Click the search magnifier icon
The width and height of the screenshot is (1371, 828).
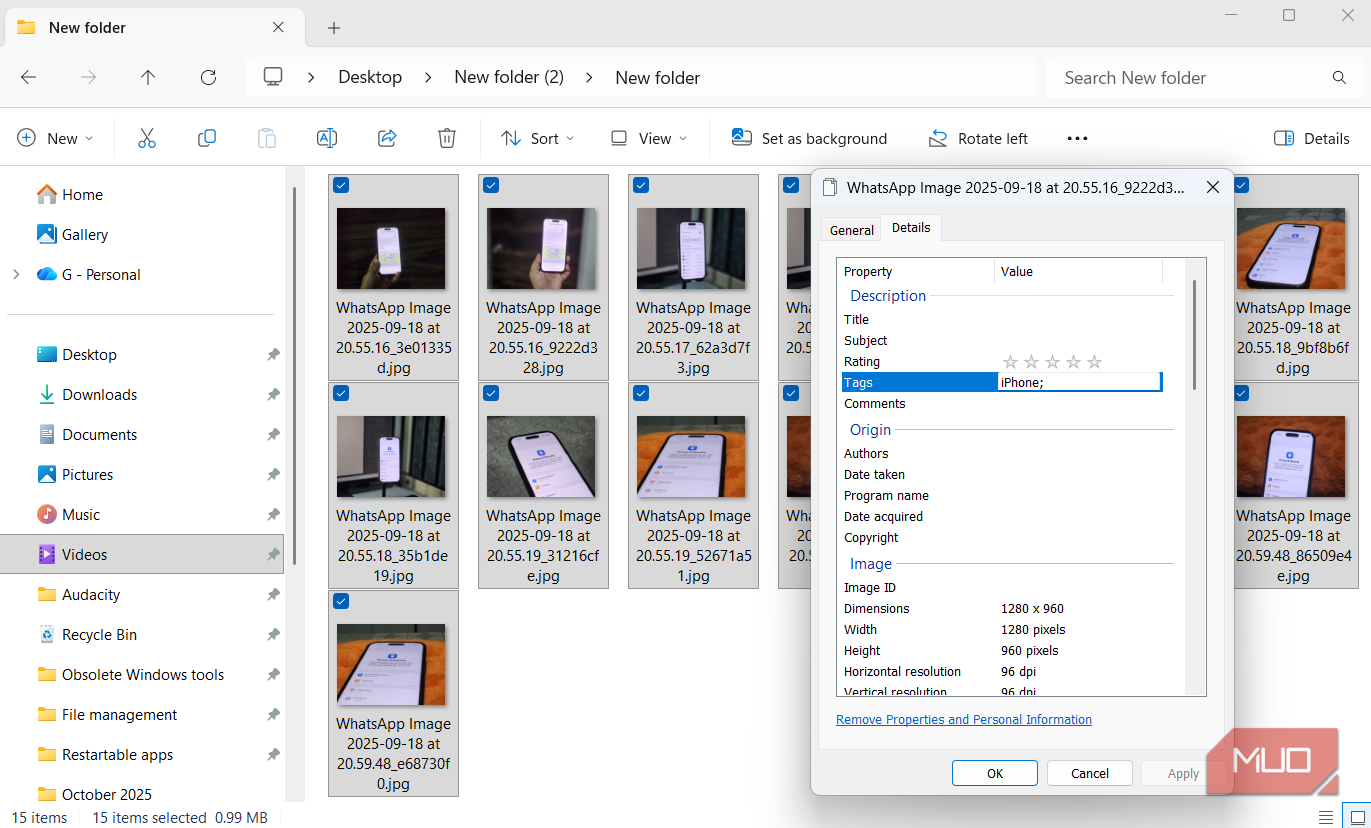tap(1339, 77)
